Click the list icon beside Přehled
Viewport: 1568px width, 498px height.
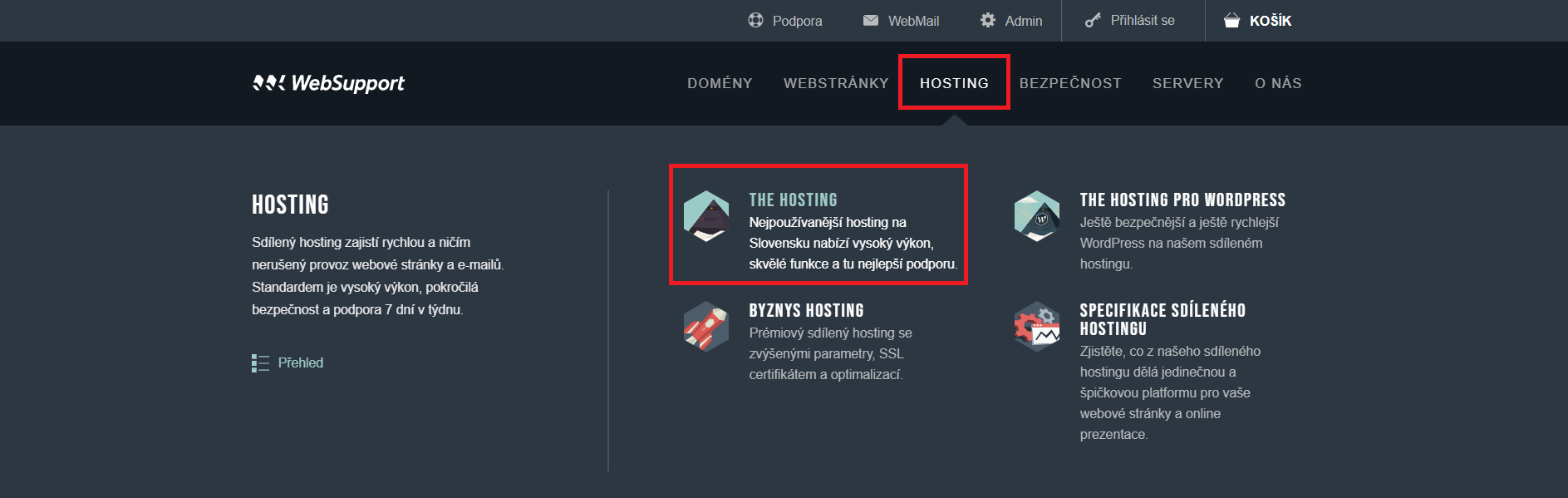(260, 363)
